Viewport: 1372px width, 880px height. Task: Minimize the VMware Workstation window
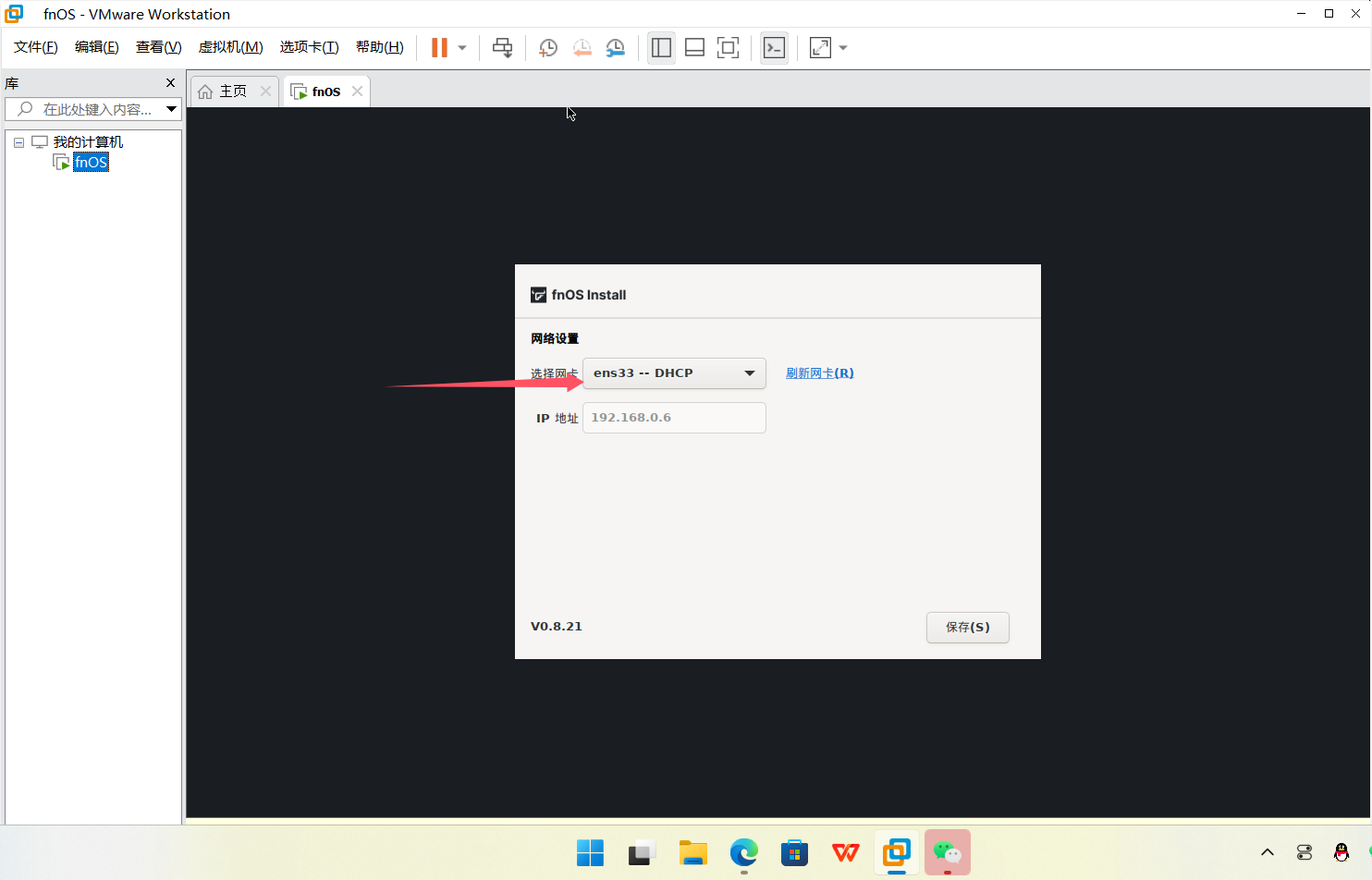[x=1302, y=14]
